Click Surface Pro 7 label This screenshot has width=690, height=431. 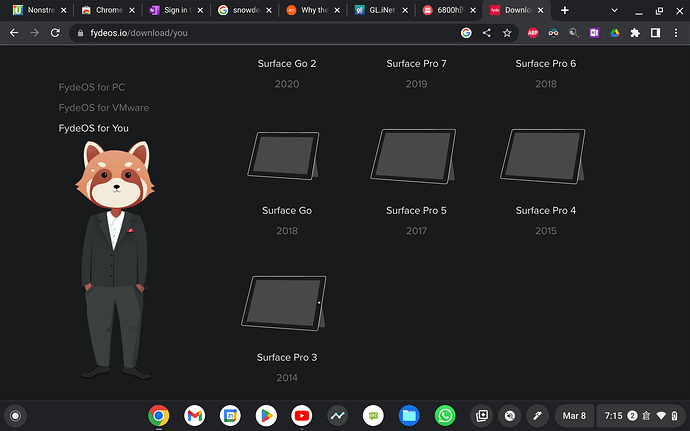tap(416, 63)
